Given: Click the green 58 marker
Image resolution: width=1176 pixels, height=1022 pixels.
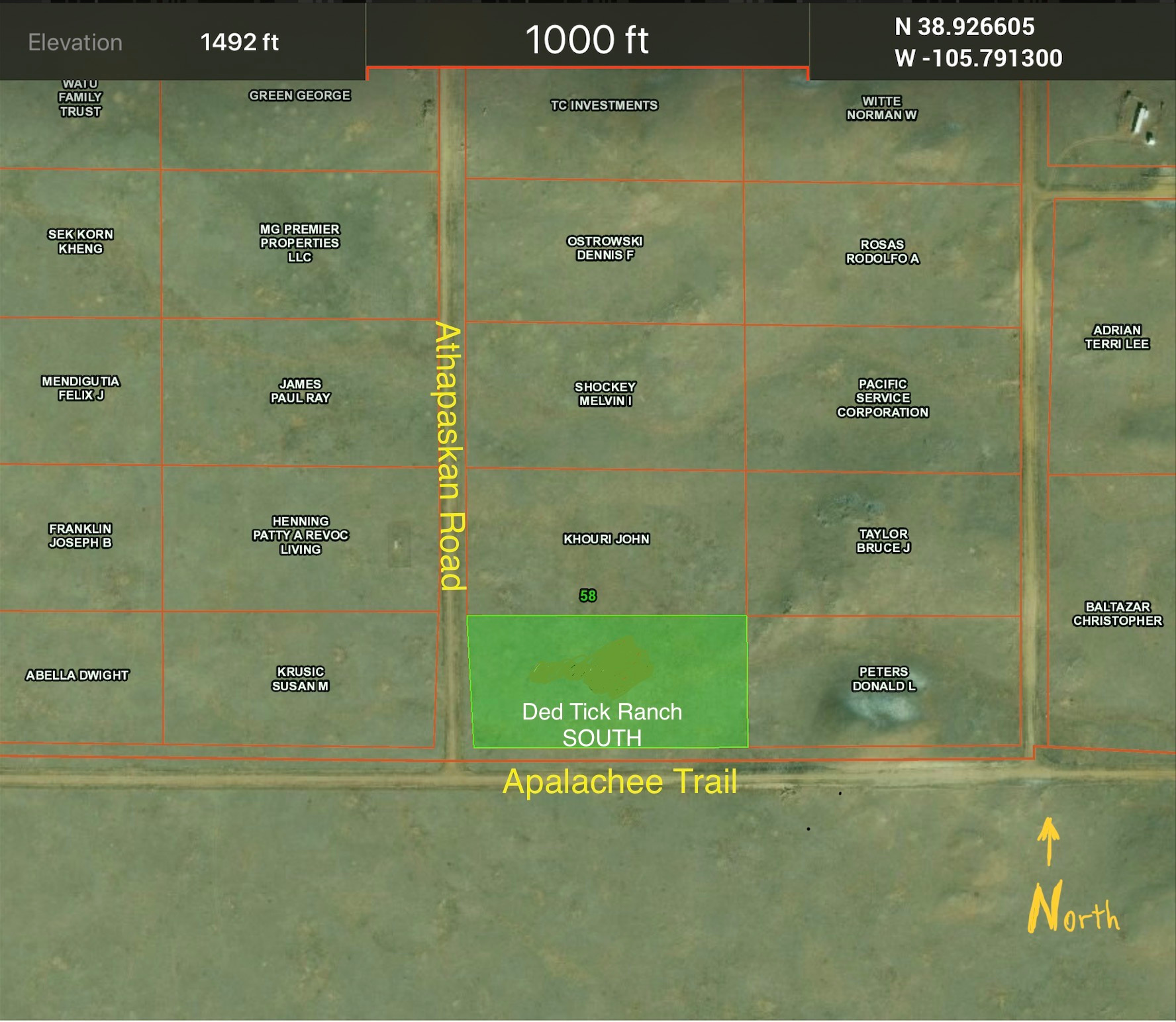Looking at the screenshot, I should 588,596.
